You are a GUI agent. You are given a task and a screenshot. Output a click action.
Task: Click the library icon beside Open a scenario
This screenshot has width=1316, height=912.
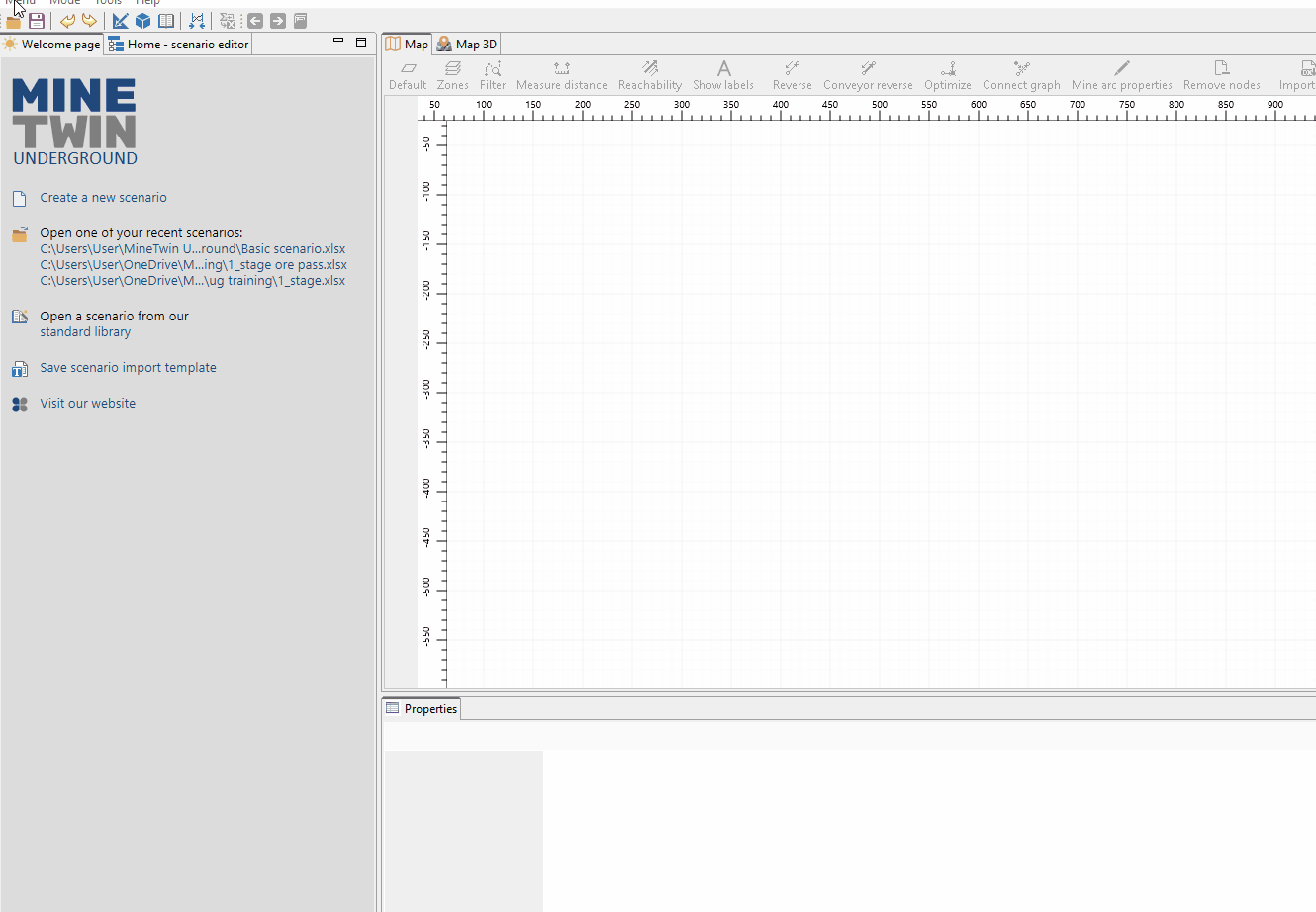[x=20, y=317]
